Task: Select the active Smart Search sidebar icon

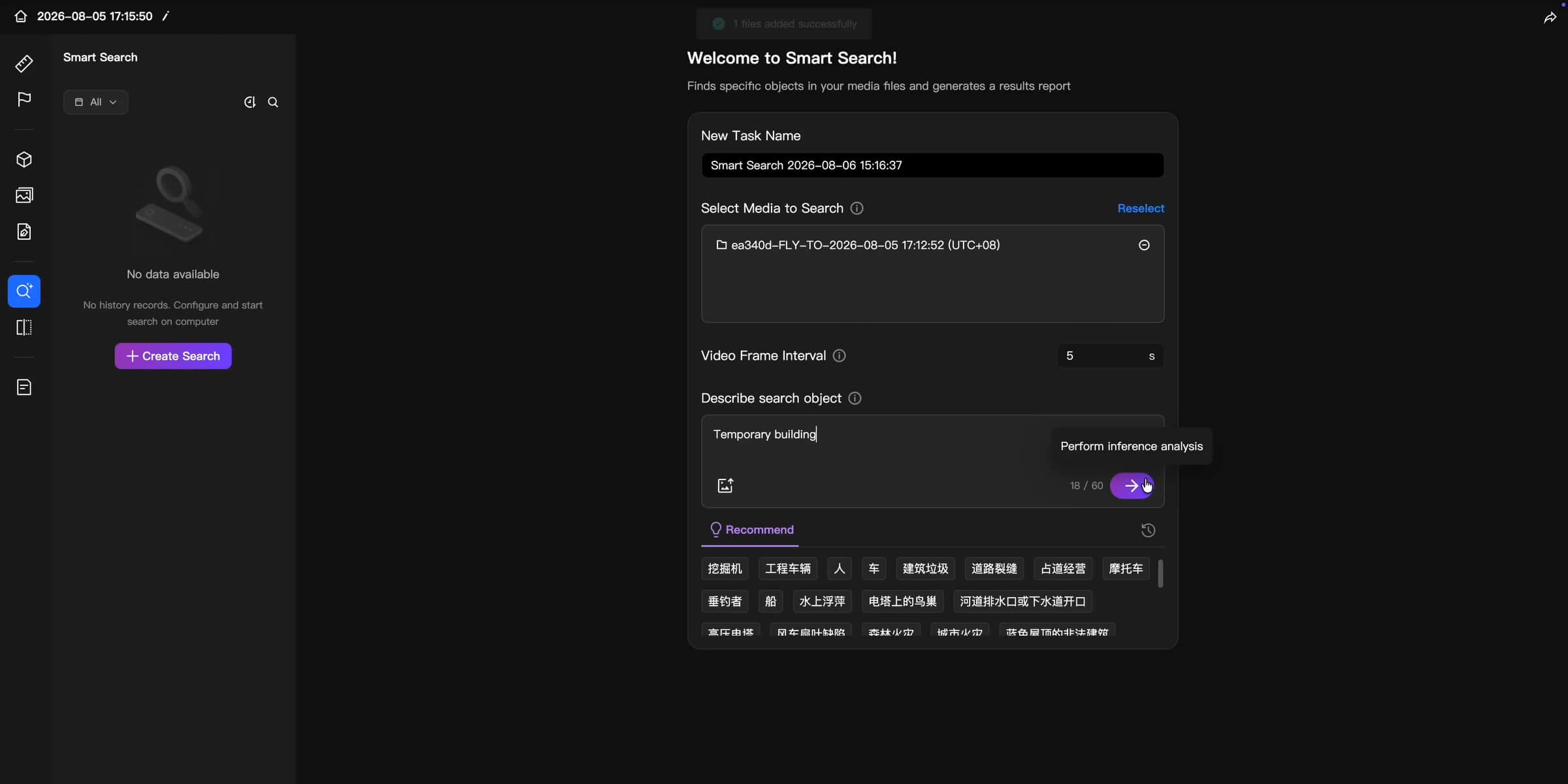Action: pyautogui.click(x=24, y=291)
